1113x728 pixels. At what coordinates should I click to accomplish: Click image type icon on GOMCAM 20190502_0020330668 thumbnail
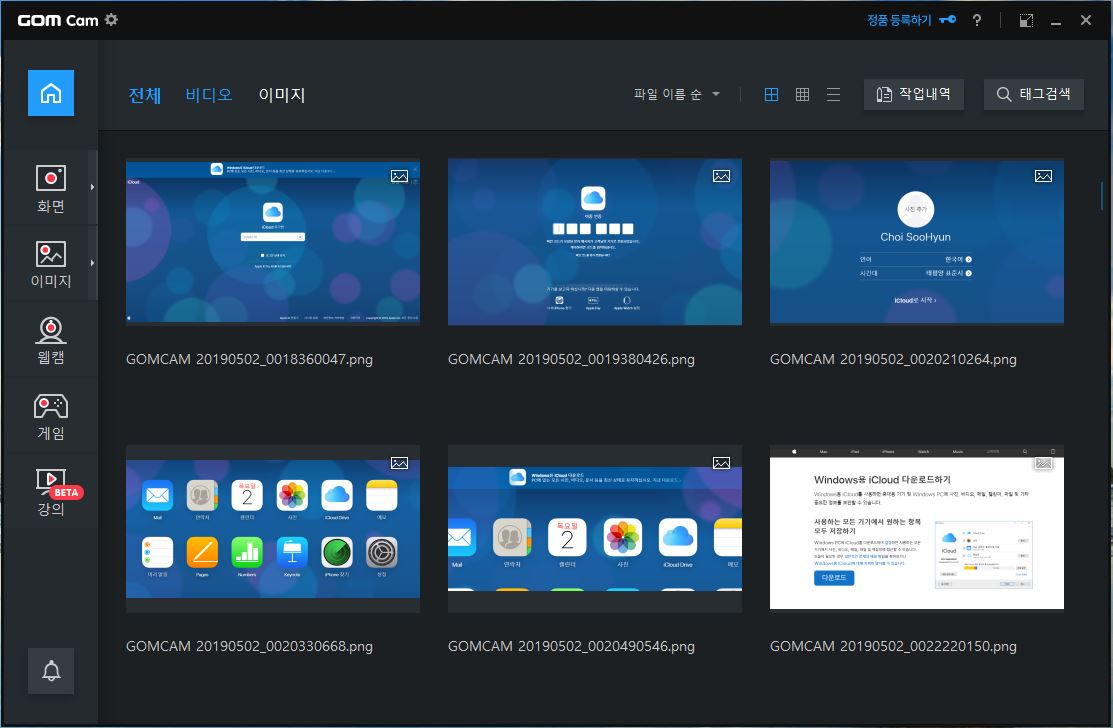(x=399, y=463)
